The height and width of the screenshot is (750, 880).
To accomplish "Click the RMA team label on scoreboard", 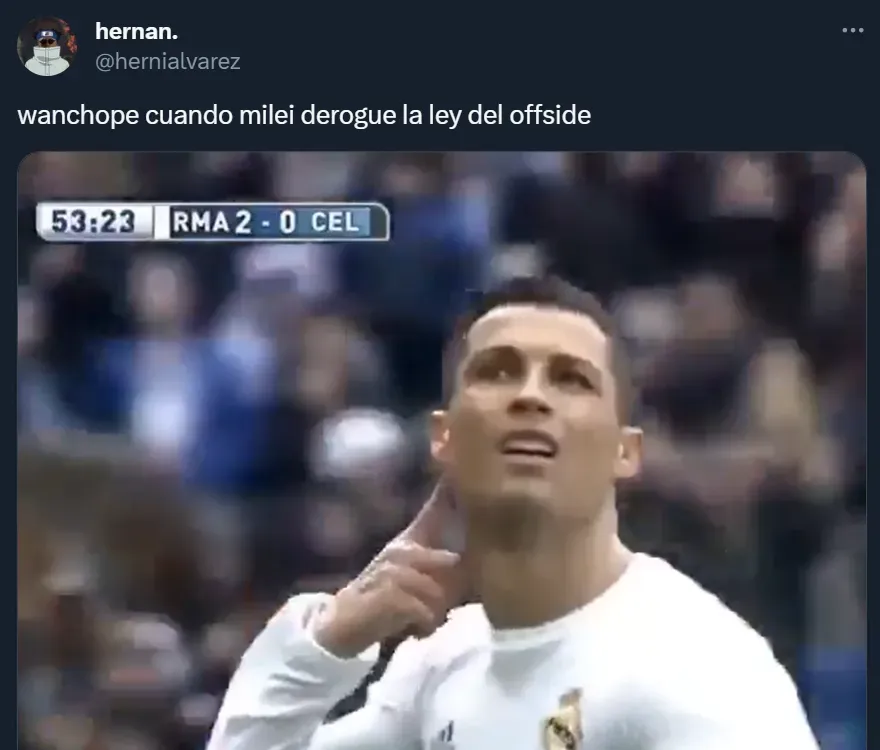I will [200, 222].
